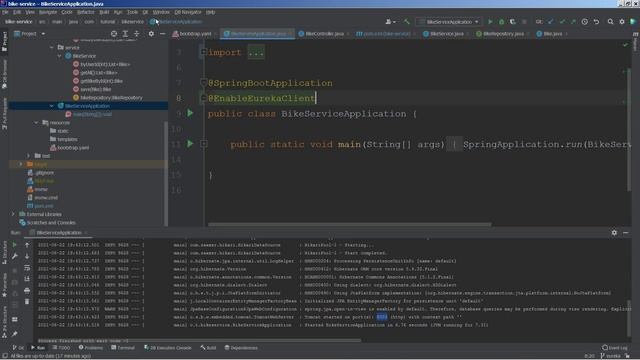Viewport: 640px width, 360px height.
Task: Open the user account dropdown in toolbar
Action: point(390,22)
